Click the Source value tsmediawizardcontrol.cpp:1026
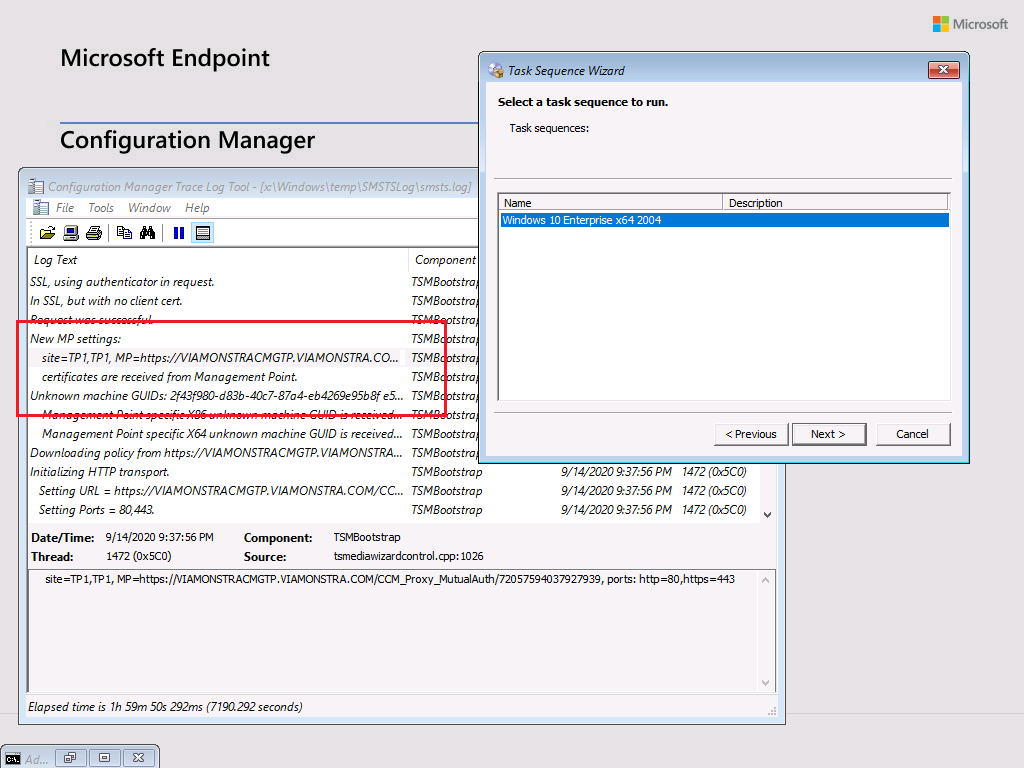This screenshot has width=1024, height=768. tap(408, 556)
